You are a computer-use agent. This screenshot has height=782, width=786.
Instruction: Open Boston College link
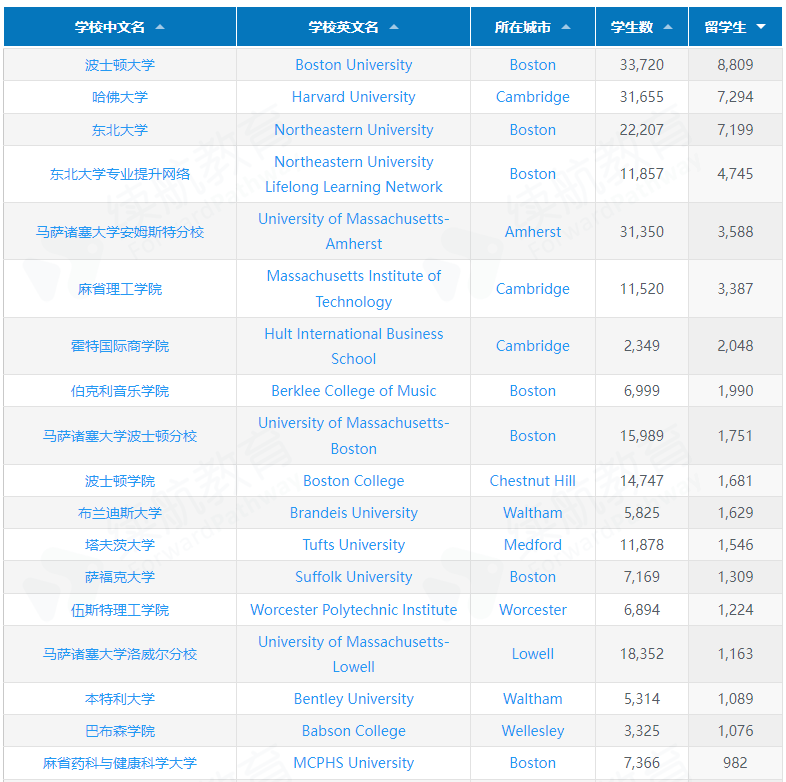(353, 481)
